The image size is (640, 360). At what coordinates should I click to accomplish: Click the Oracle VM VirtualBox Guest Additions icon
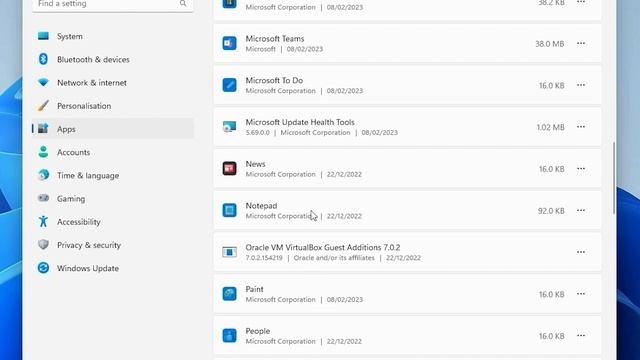229,252
